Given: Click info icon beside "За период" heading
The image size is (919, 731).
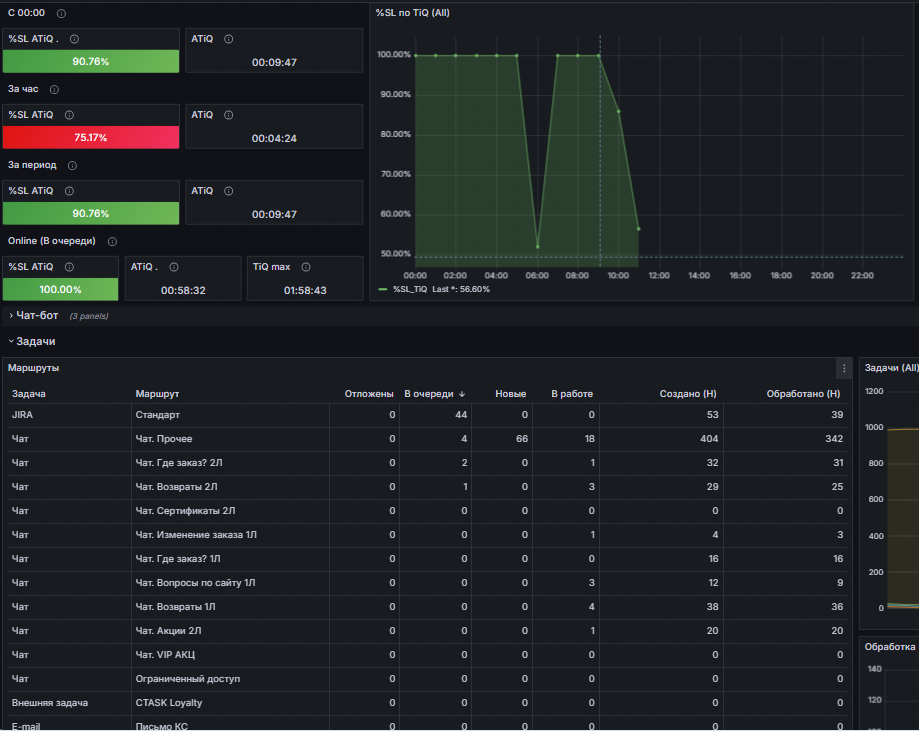Looking at the screenshot, I should tap(72, 165).
